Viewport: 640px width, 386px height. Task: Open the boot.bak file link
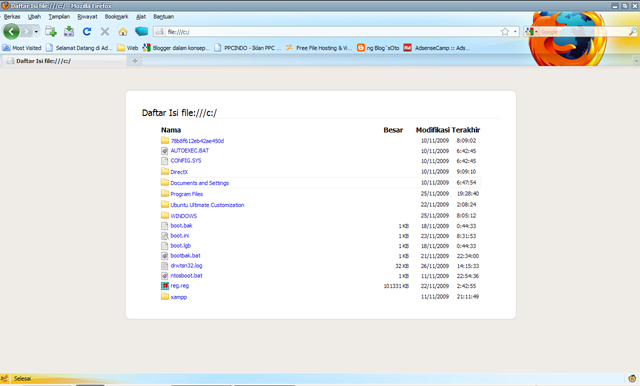point(181,226)
